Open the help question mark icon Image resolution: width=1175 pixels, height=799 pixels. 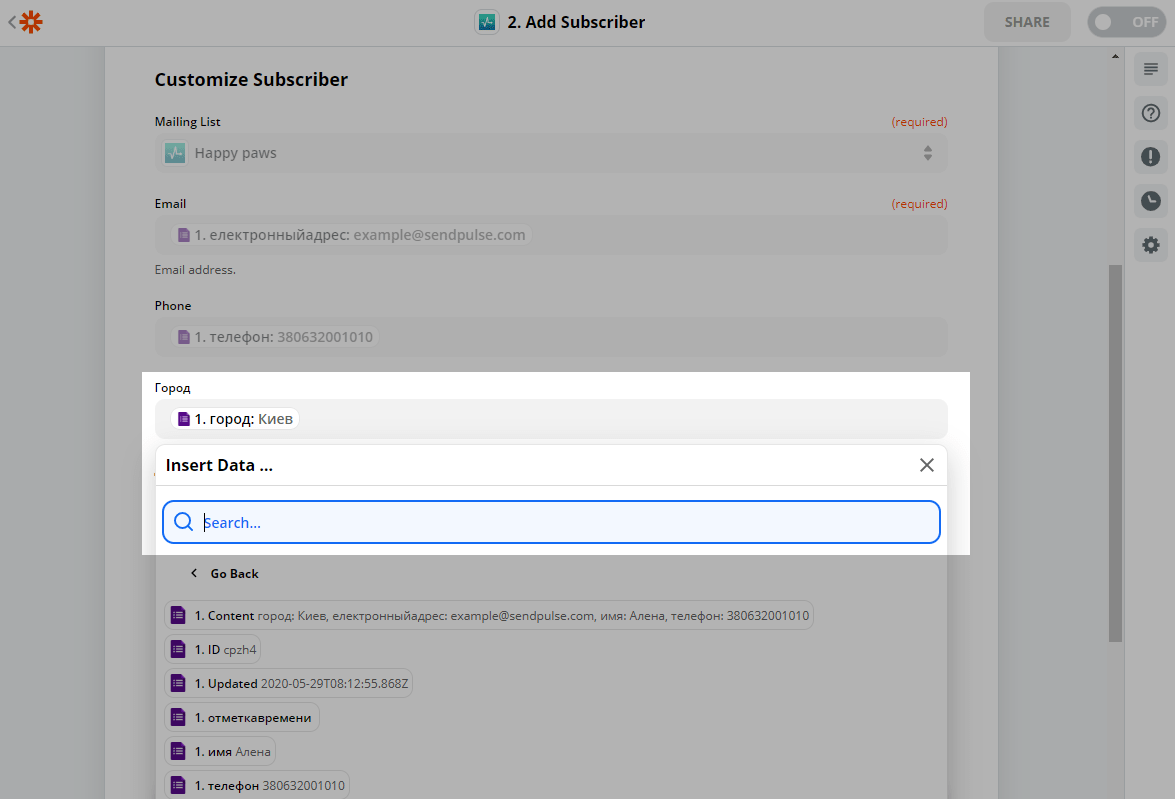[1151, 113]
